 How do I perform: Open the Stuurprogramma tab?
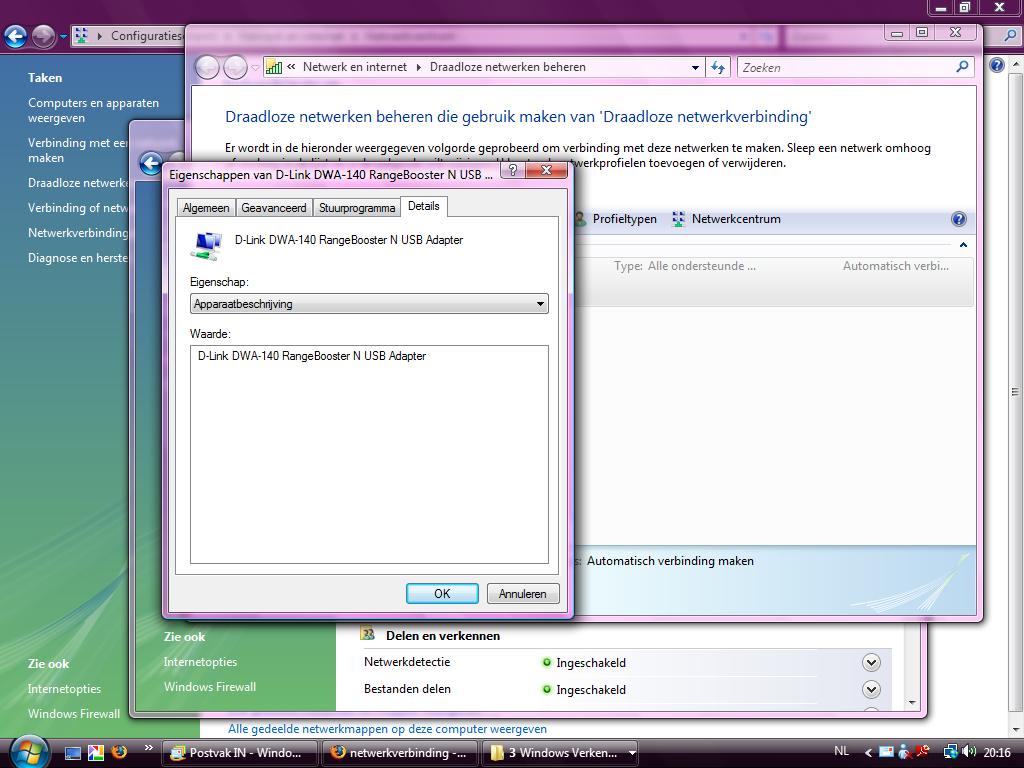[357, 208]
